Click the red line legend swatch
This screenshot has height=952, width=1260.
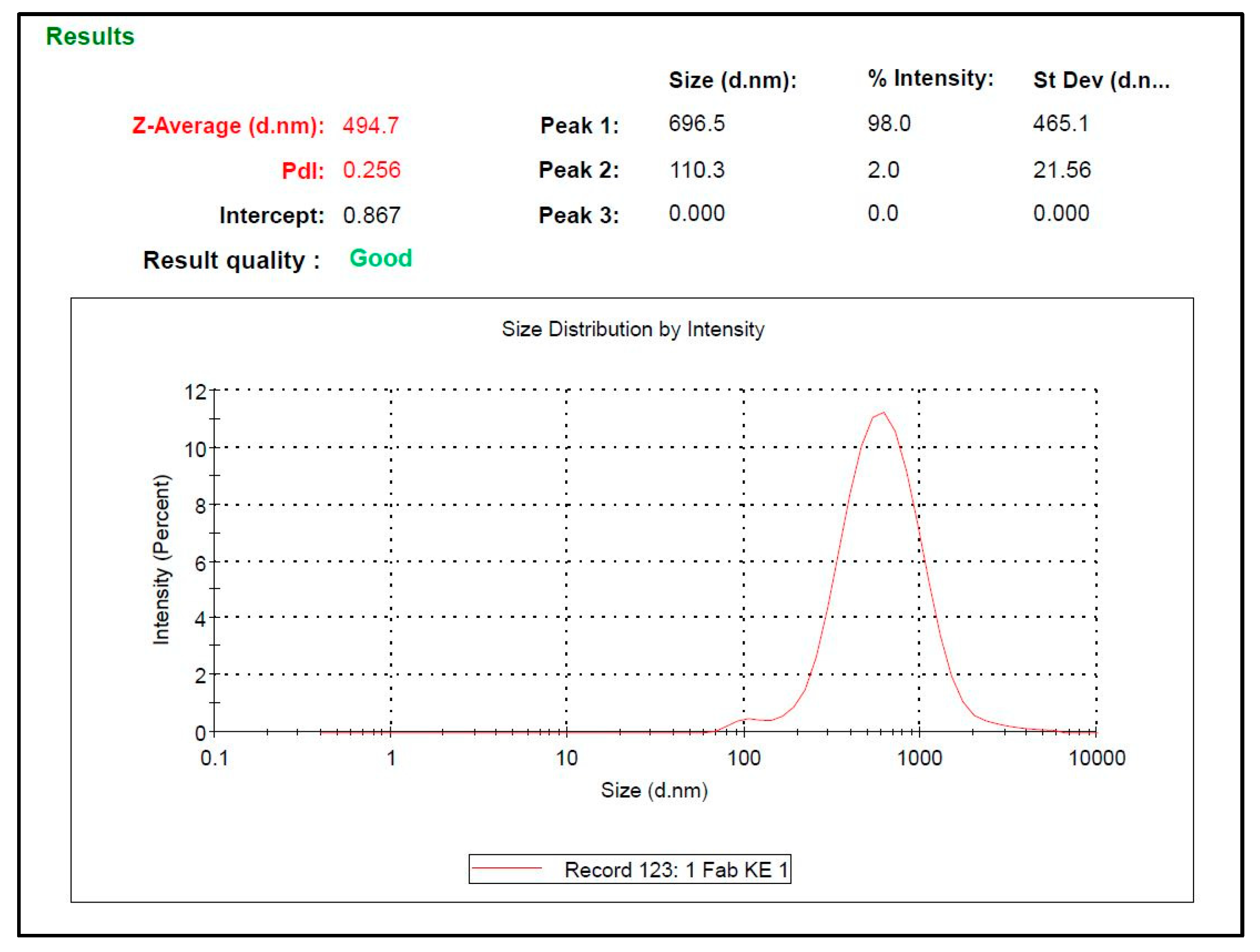[507, 868]
